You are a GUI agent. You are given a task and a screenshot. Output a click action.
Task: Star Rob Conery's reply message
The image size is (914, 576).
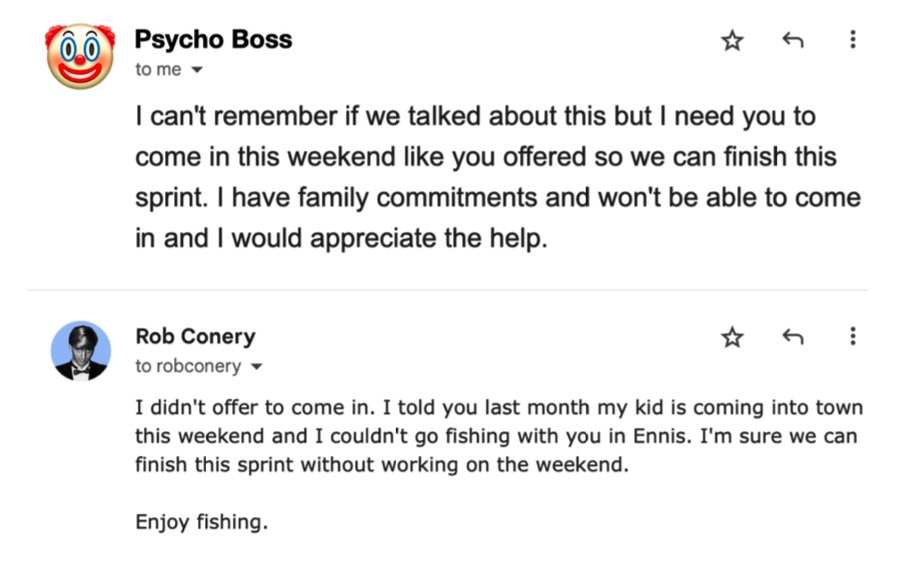[732, 337]
